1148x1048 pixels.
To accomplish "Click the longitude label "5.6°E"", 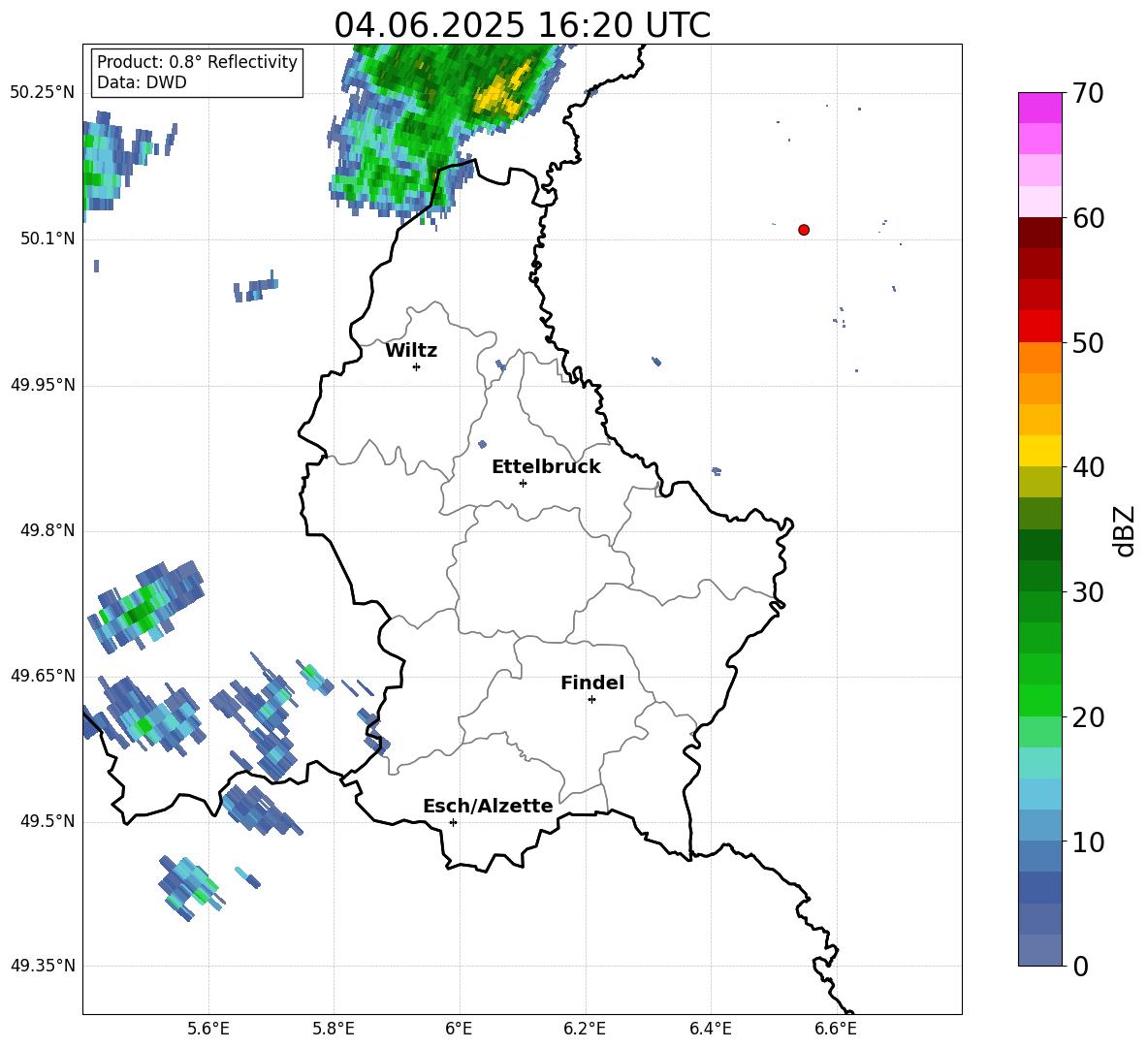I will point(208,1029).
